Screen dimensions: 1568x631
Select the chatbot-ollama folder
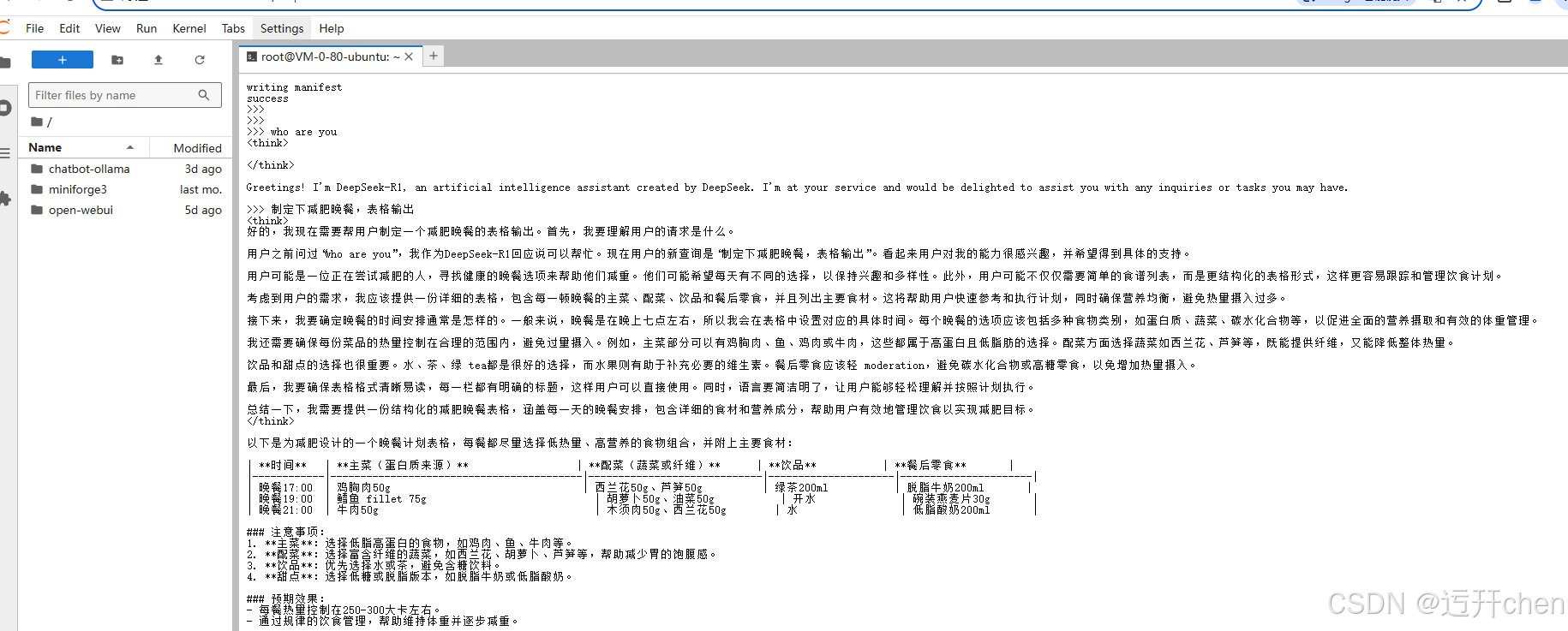(126, 169)
